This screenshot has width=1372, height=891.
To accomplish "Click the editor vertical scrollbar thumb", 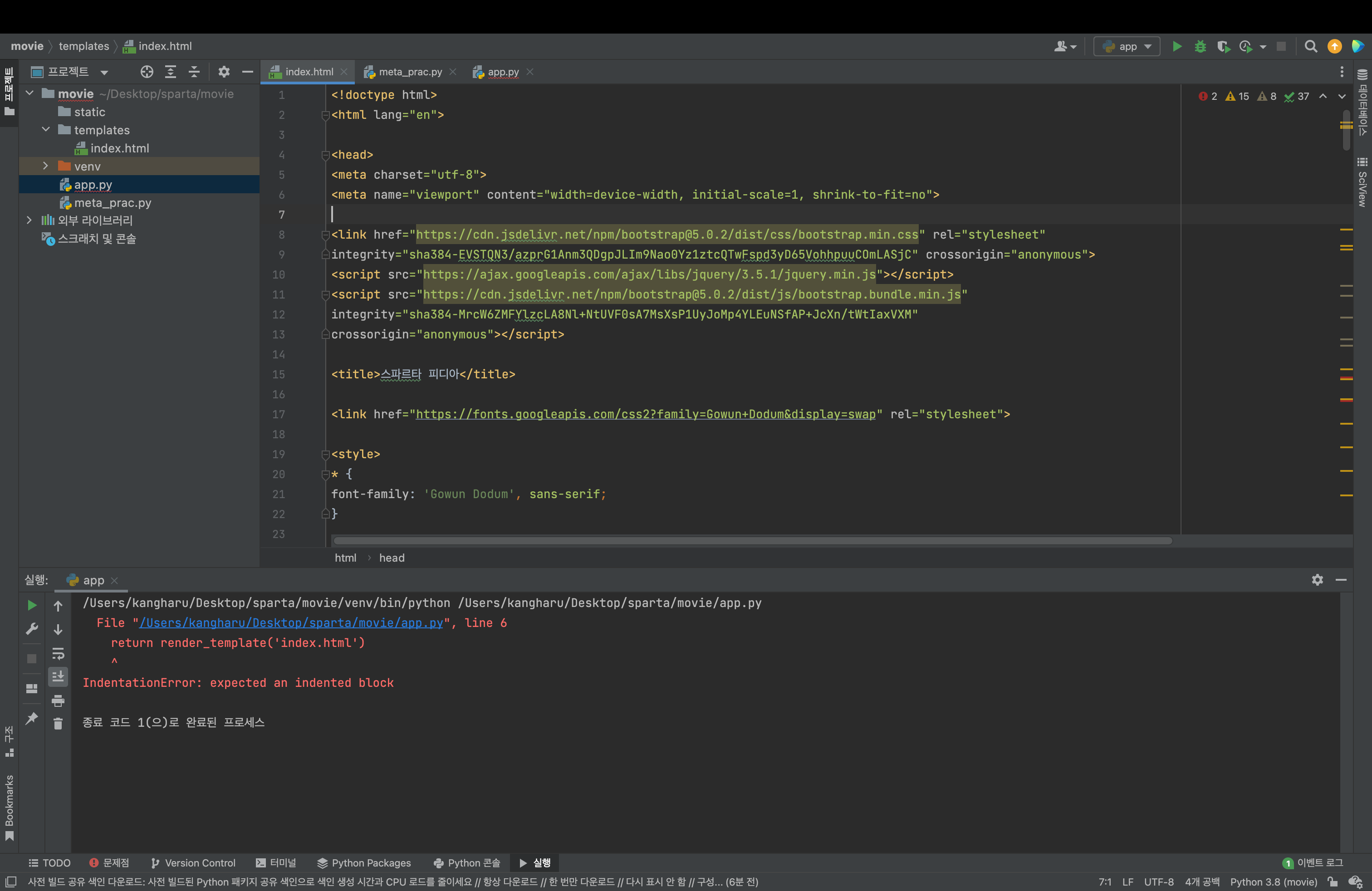I will [x=1346, y=130].
